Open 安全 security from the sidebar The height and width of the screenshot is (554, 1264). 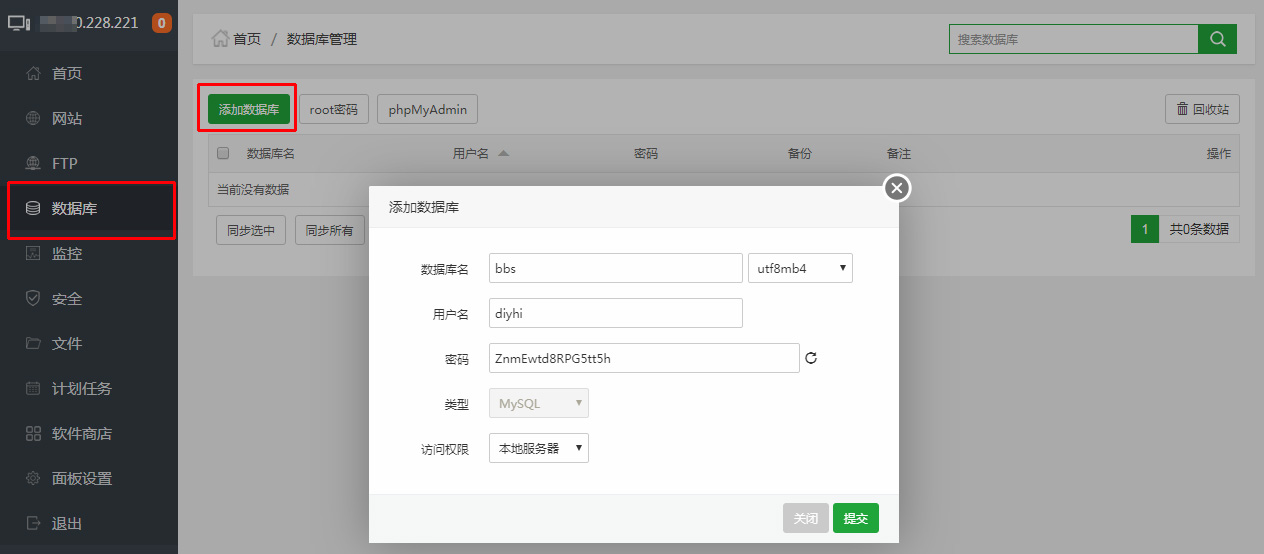click(x=67, y=298)
